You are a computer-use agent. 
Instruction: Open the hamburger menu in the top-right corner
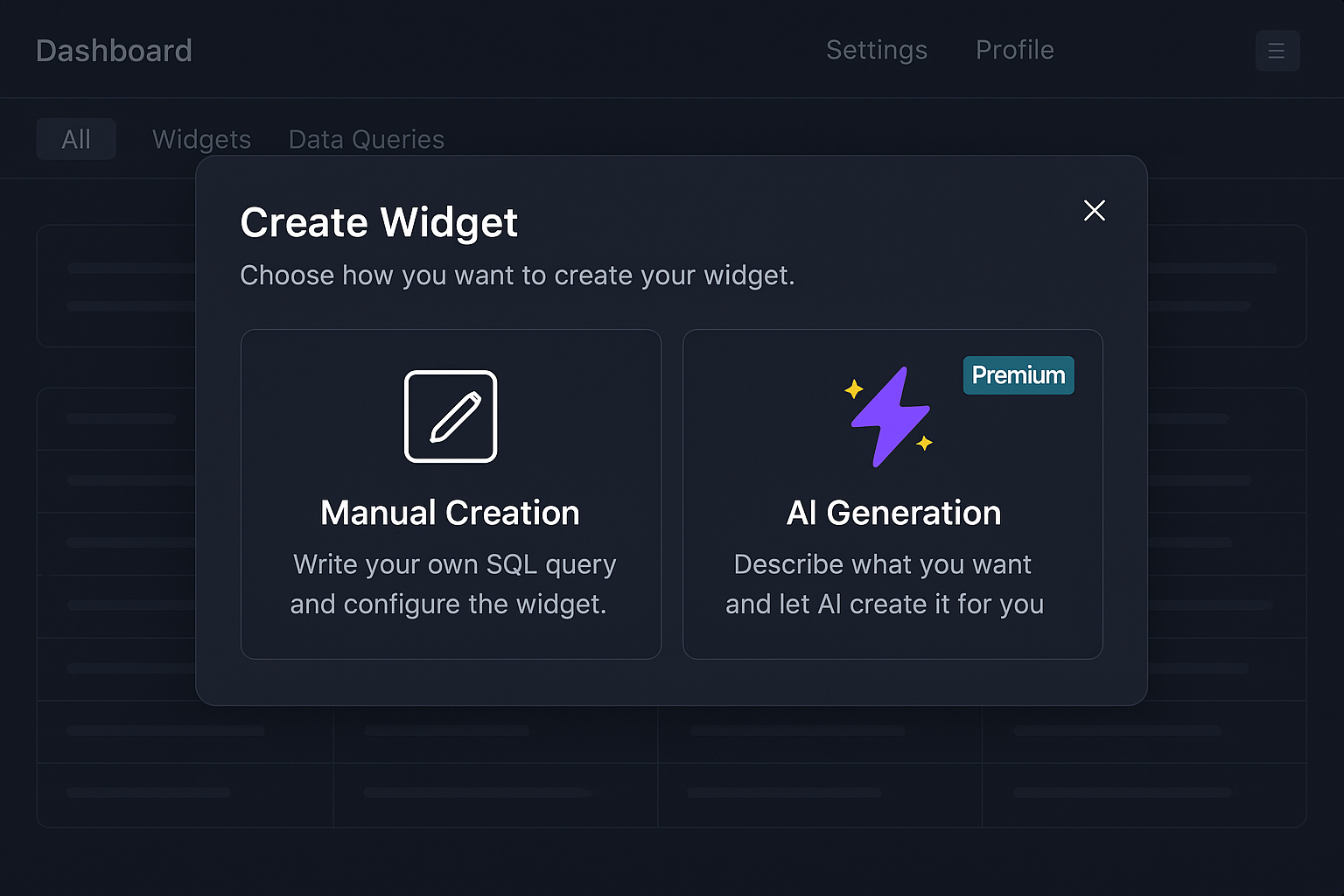click(x=1277, y=50)
